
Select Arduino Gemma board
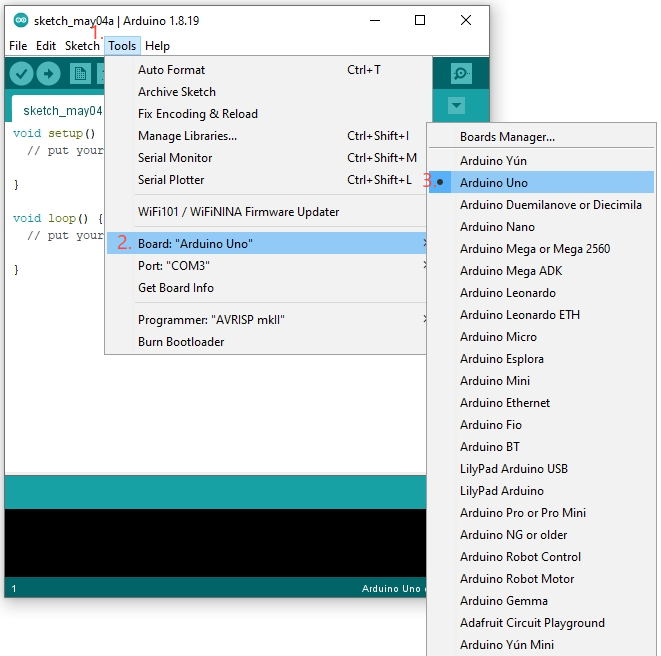[541, 600]
